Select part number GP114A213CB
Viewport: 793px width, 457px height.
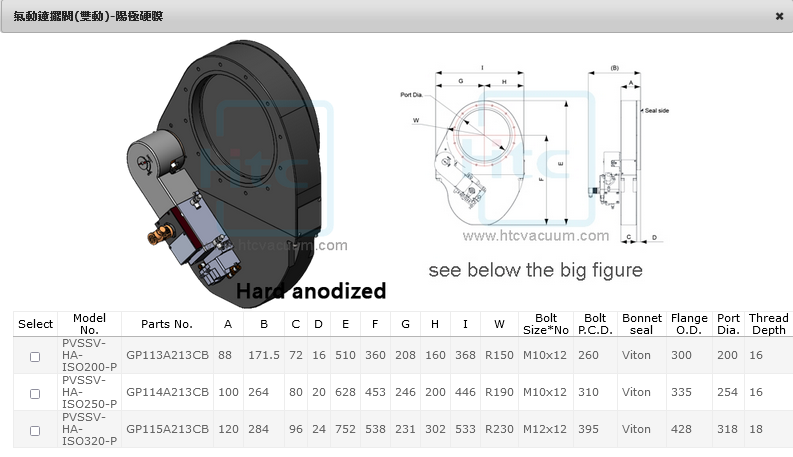click(167, 392)
